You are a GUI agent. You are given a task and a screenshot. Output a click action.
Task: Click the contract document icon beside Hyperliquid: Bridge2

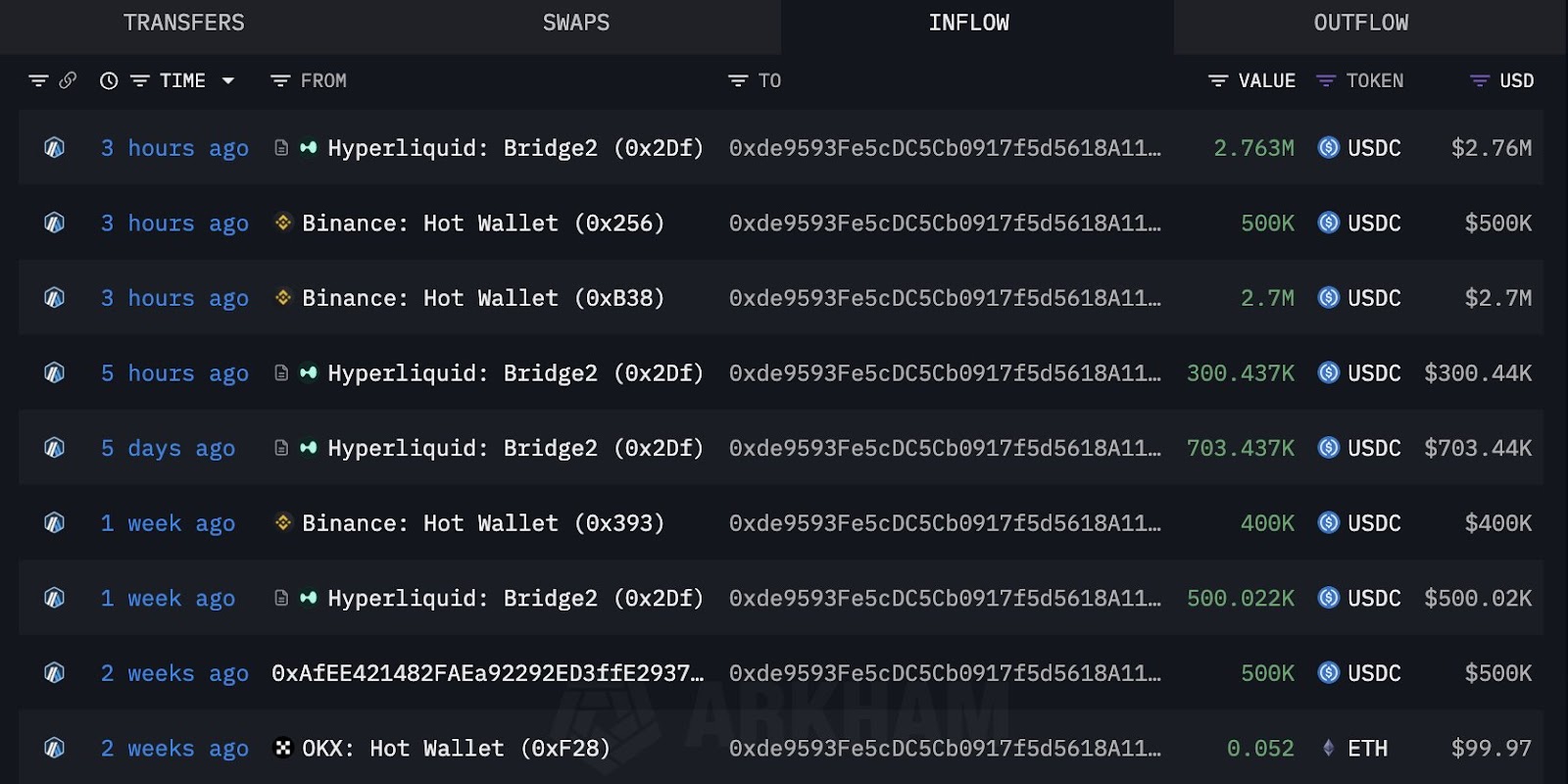coord(279,148)
